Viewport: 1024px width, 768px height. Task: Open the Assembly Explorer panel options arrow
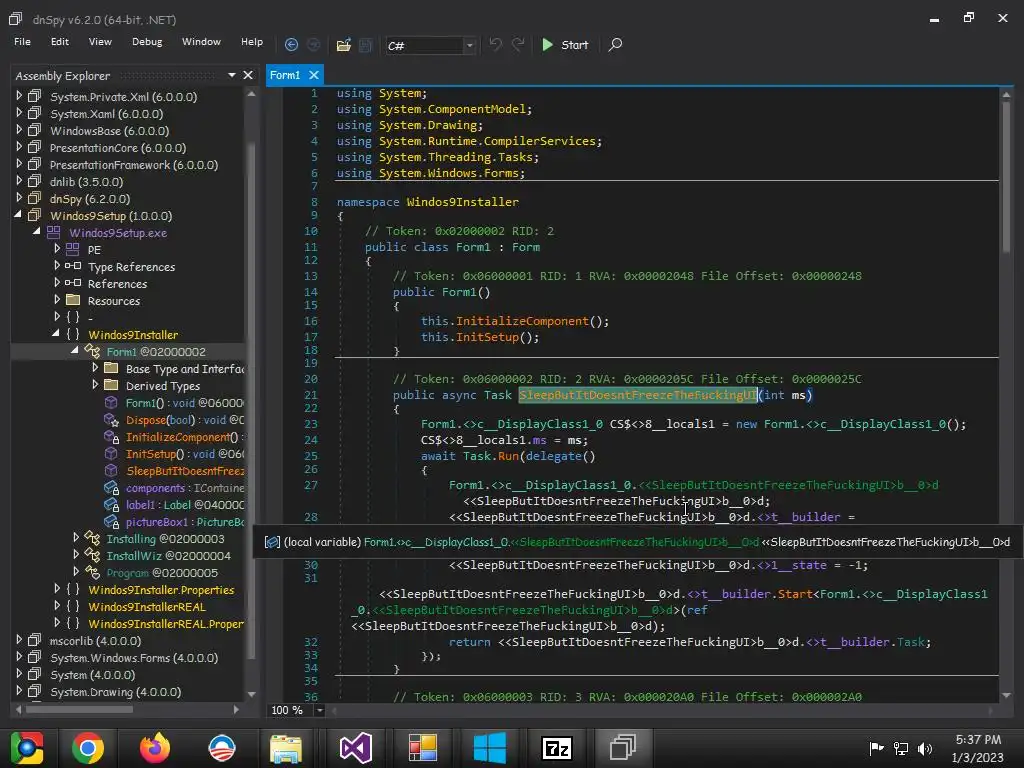coord(232,75)
